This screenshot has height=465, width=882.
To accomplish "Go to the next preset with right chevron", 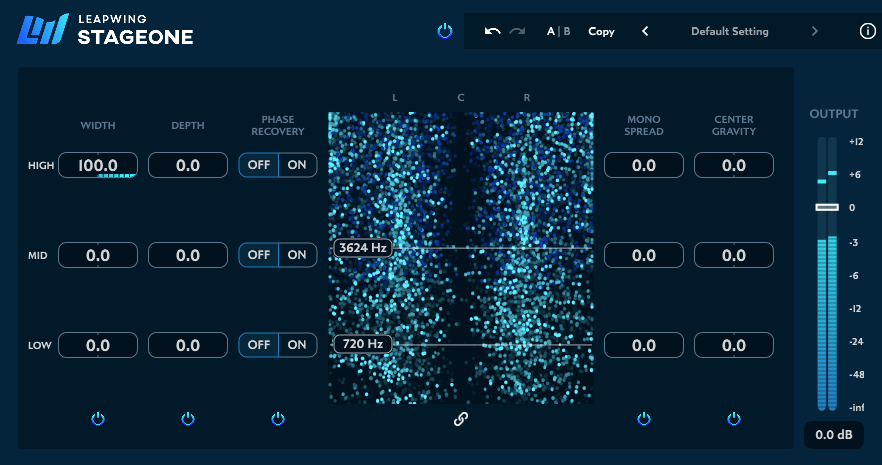I will [814, 31].
